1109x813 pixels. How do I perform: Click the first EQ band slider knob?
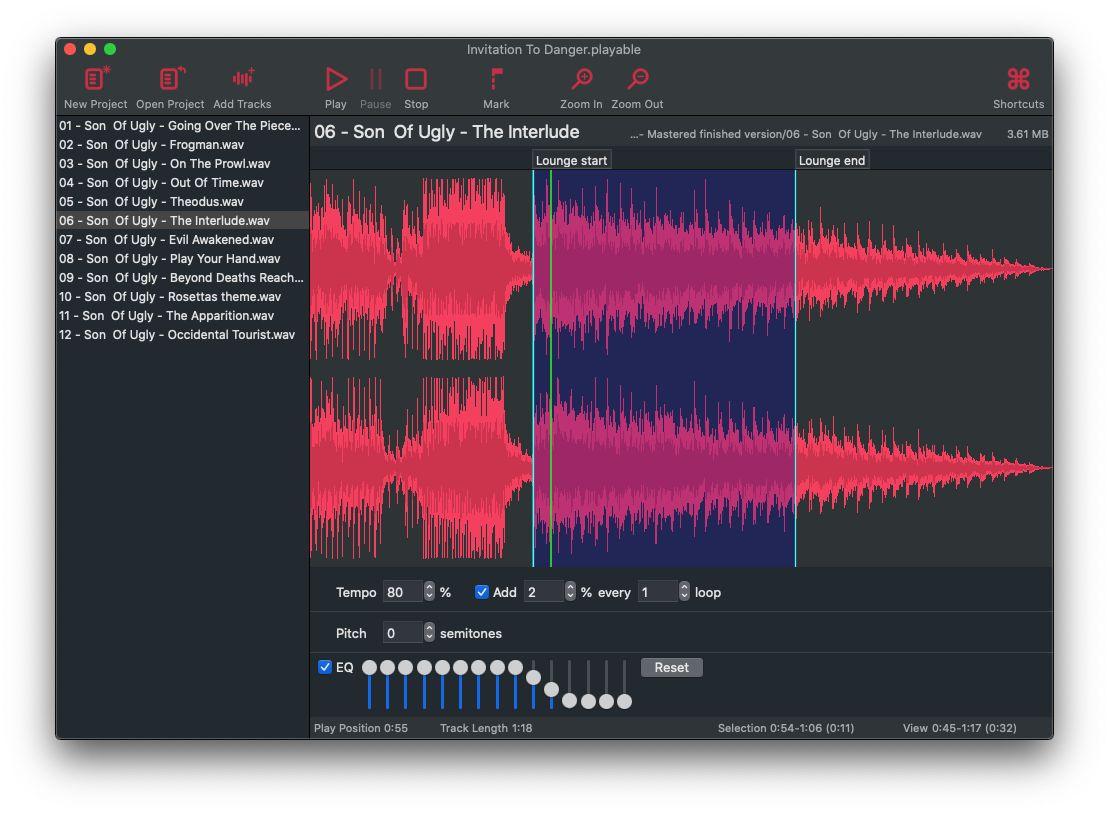tap(370, 667)
